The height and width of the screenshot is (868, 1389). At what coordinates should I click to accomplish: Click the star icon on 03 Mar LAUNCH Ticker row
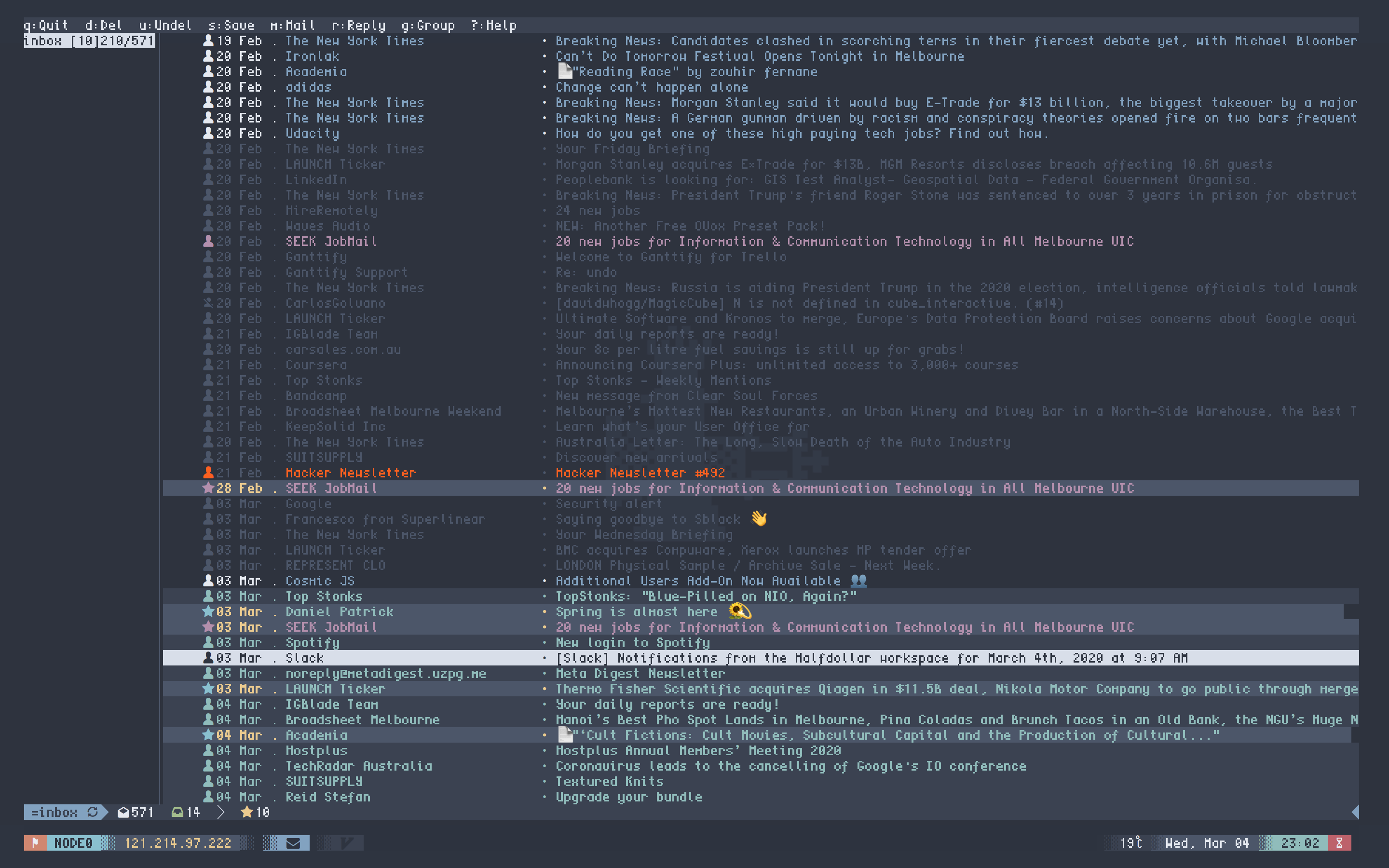click(208, 688)
